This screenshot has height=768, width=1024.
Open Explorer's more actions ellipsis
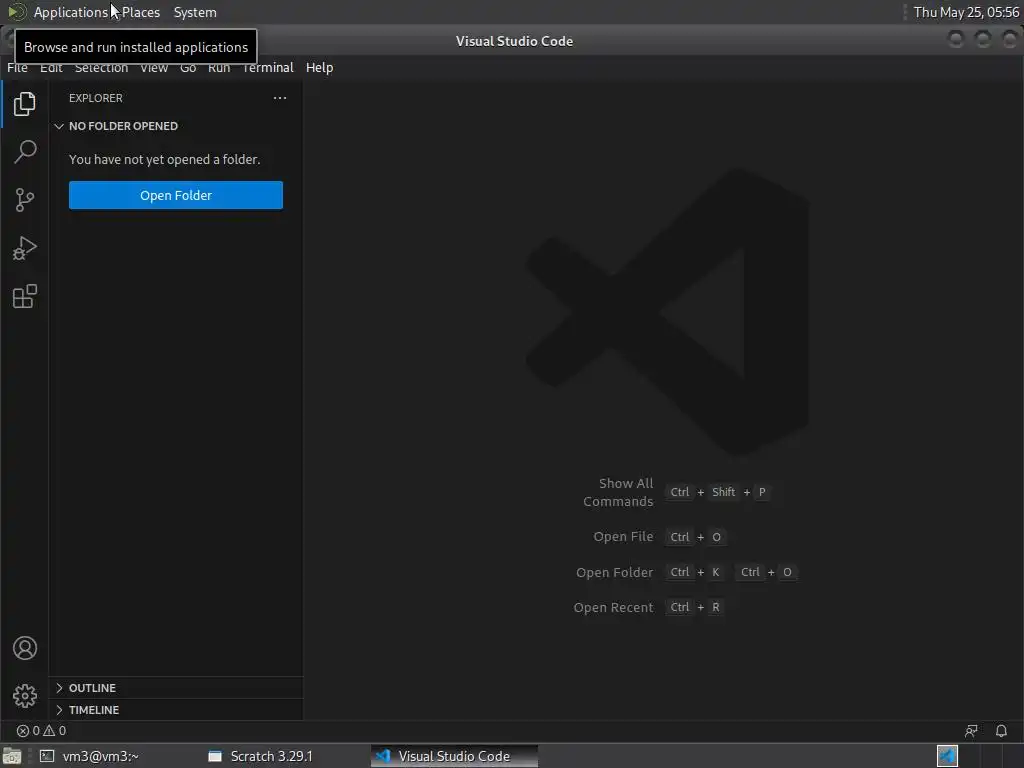click(x=280, y=98)
